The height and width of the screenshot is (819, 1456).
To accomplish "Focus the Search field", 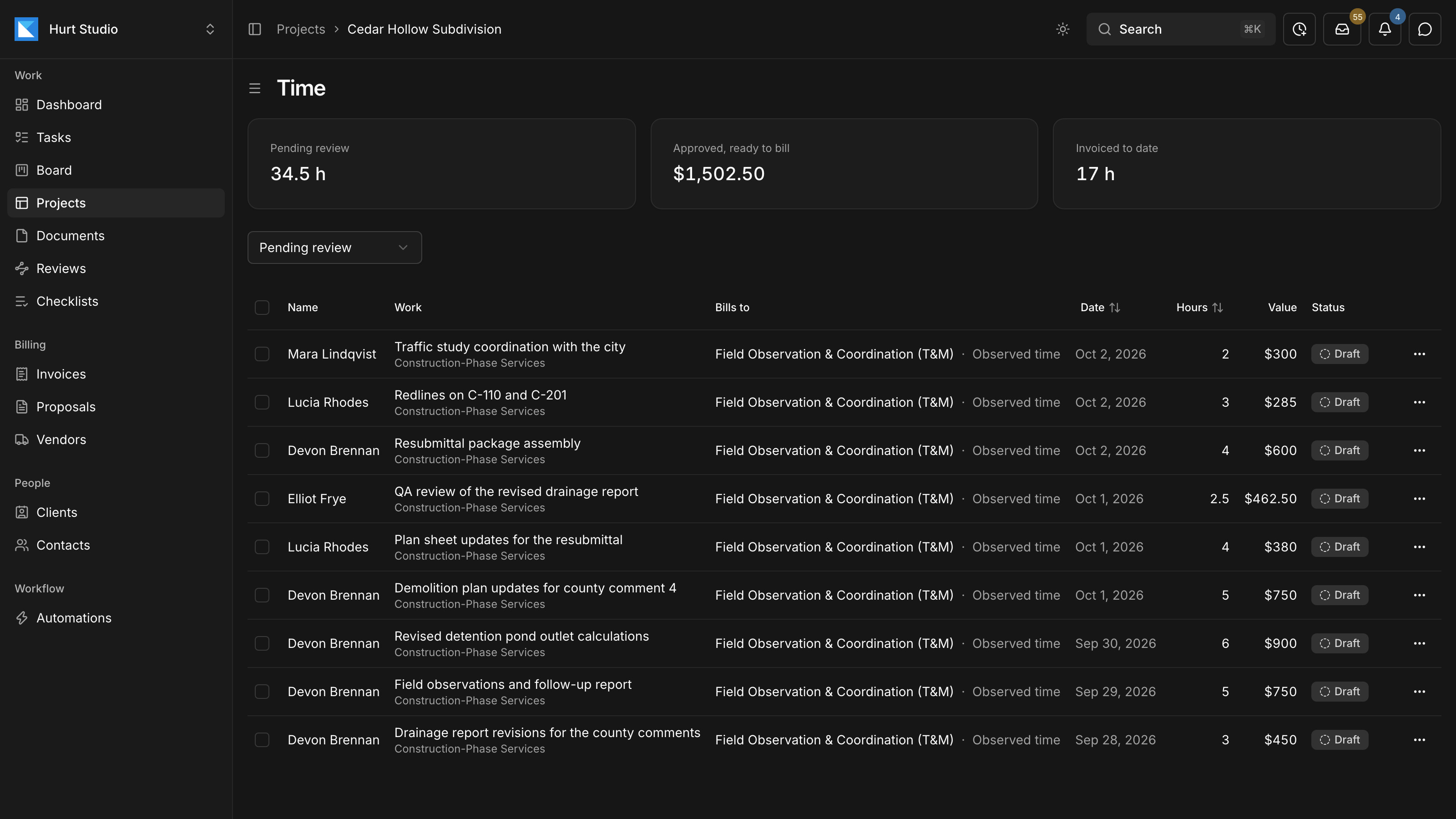I will [1180, 30].
